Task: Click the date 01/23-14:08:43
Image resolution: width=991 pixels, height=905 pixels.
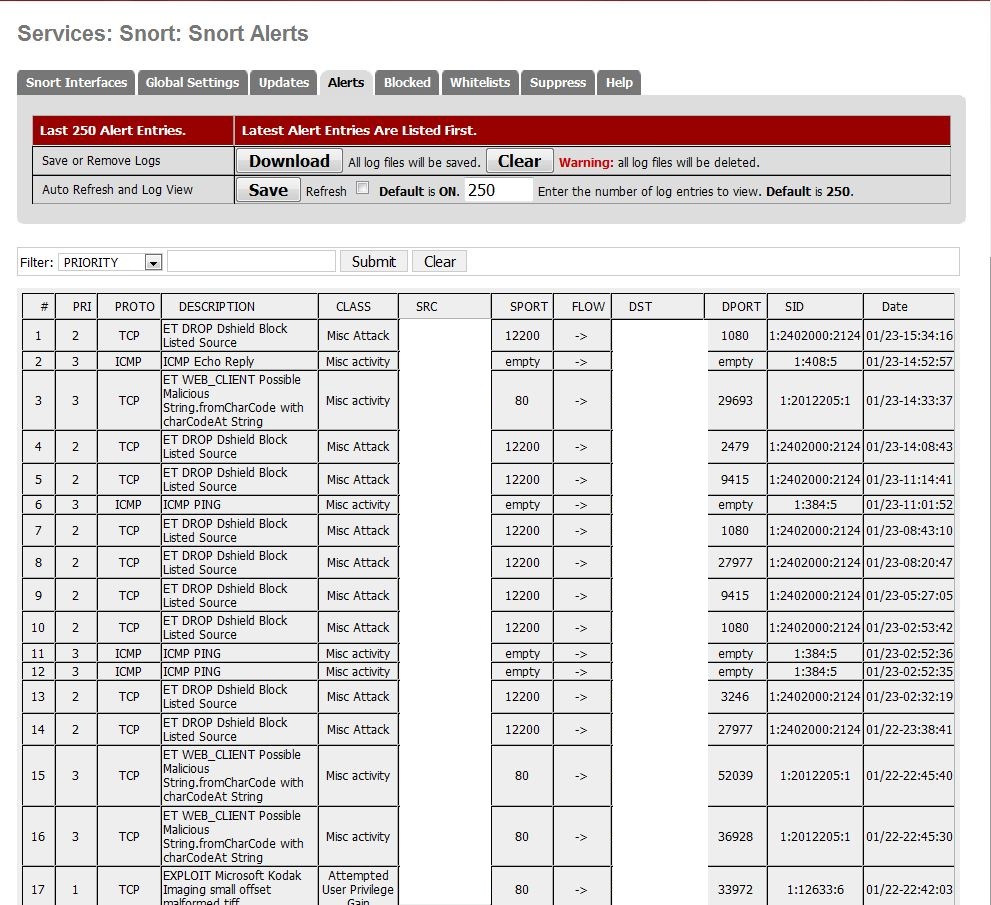Action: [x=909, y=447]
